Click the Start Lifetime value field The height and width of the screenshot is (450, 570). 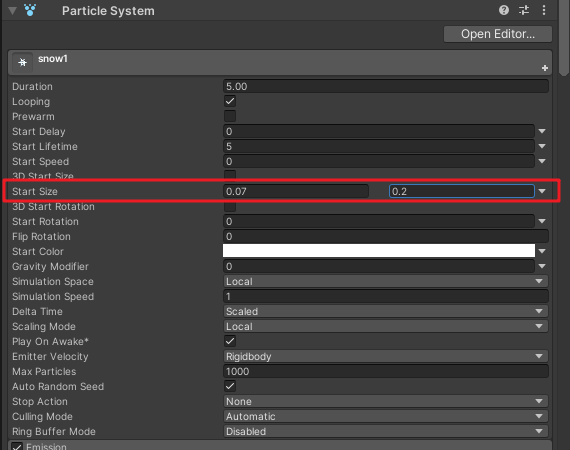tap(379, 146)
